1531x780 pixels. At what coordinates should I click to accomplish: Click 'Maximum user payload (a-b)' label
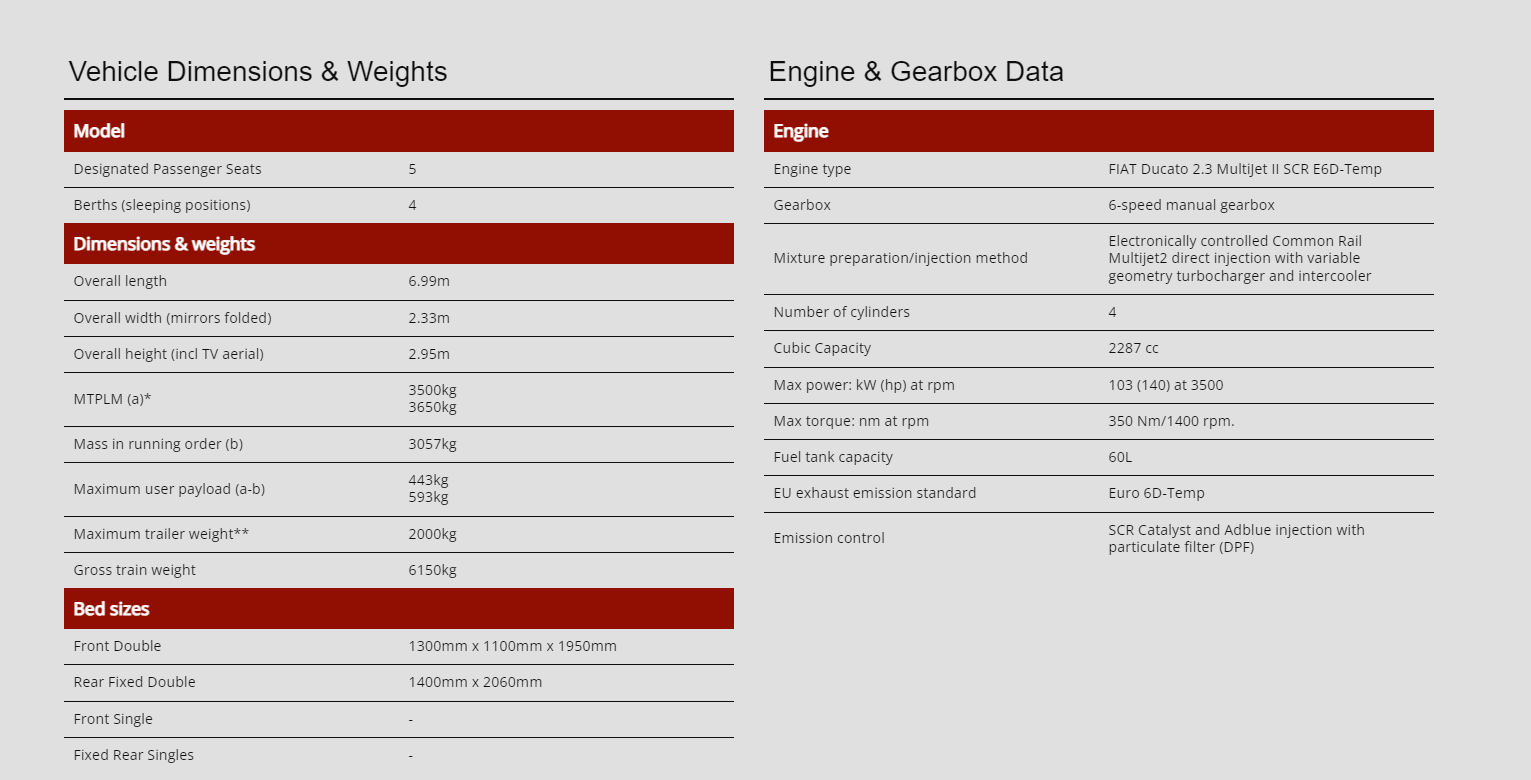point(169,489)
